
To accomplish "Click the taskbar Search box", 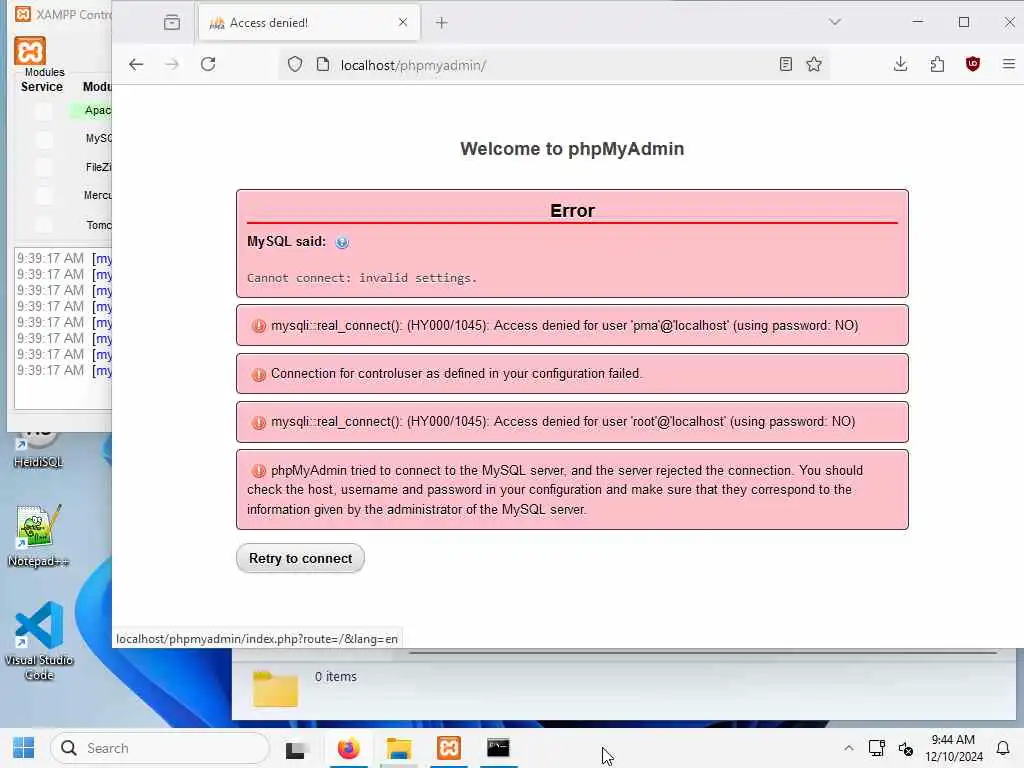I will 160,748.
